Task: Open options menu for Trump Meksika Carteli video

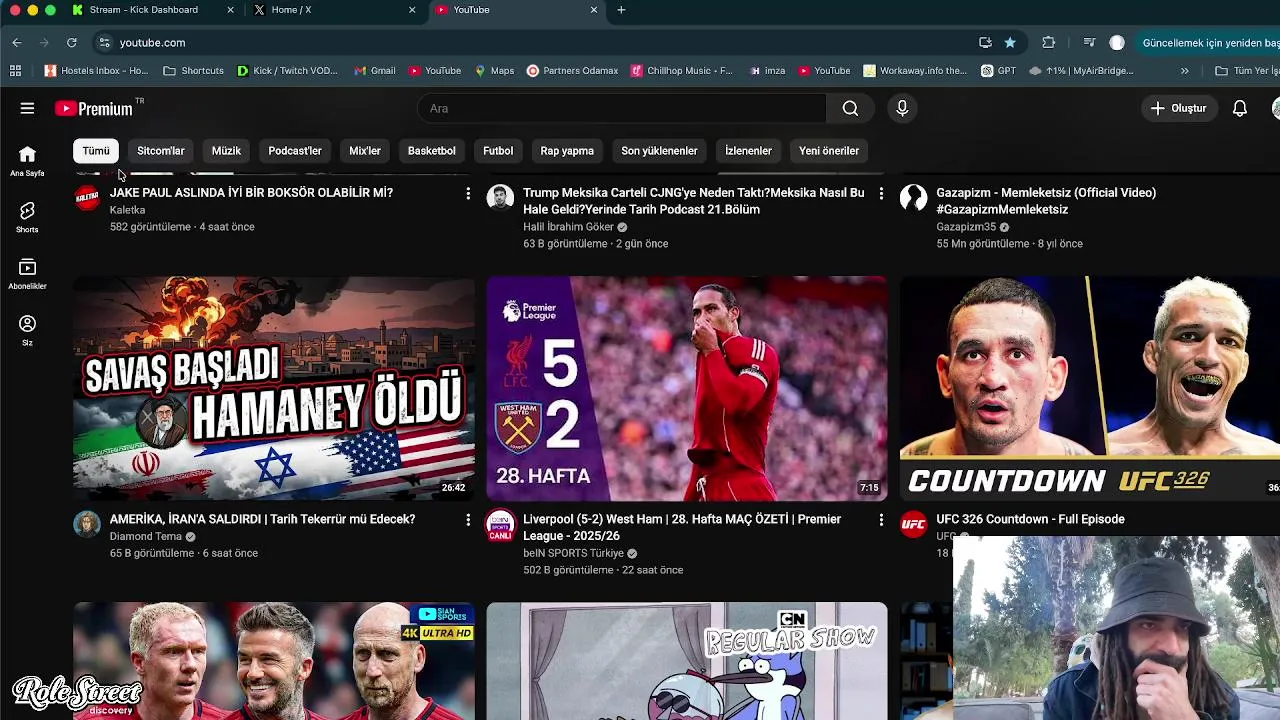Action: coord(881,193)
